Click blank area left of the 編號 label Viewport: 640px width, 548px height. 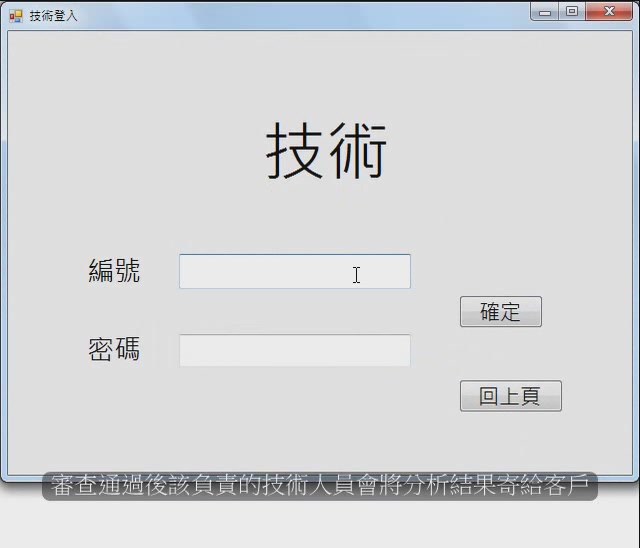[45, 271]
